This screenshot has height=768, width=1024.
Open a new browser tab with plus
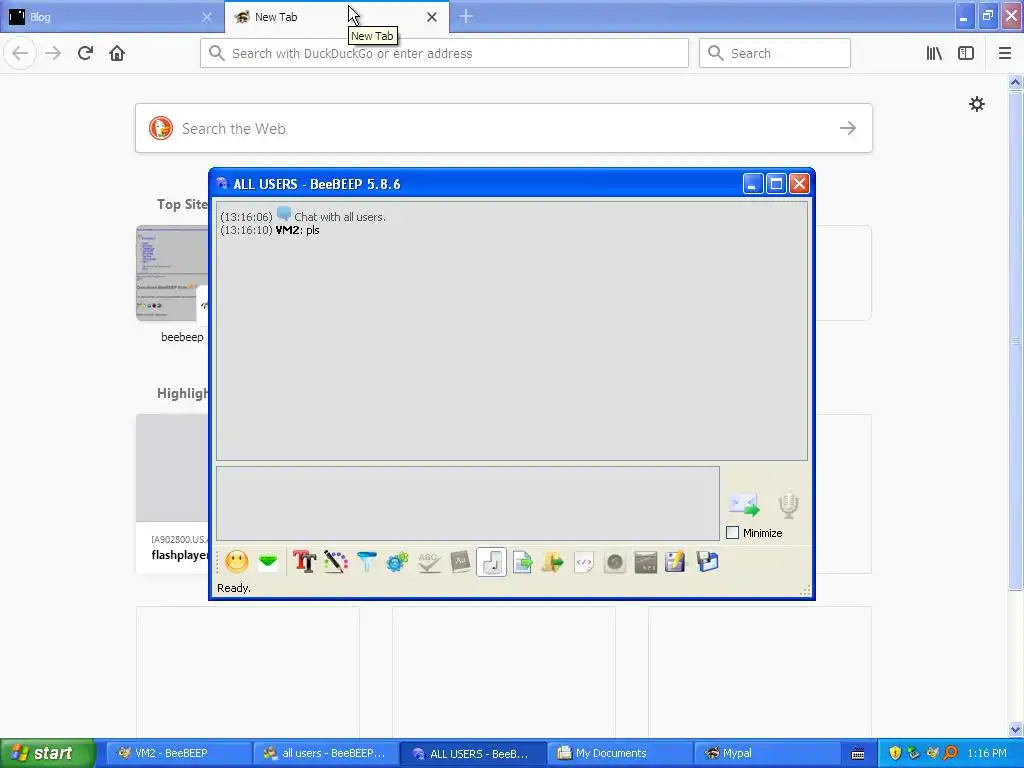point(466,16)
